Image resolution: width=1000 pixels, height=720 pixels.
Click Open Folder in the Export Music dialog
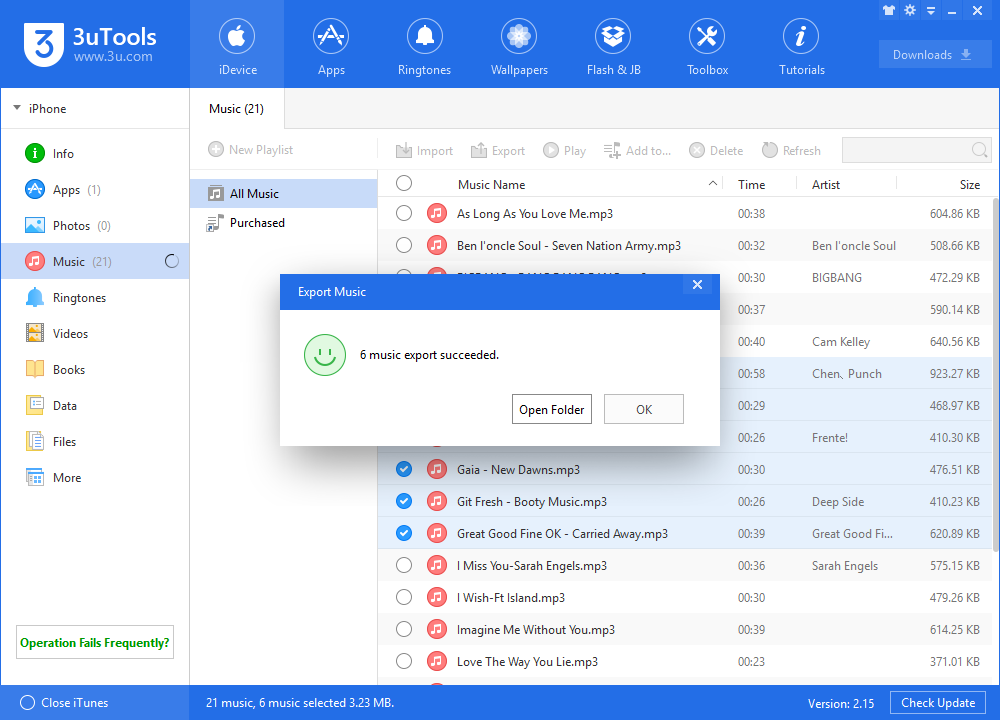click(551, 408)
